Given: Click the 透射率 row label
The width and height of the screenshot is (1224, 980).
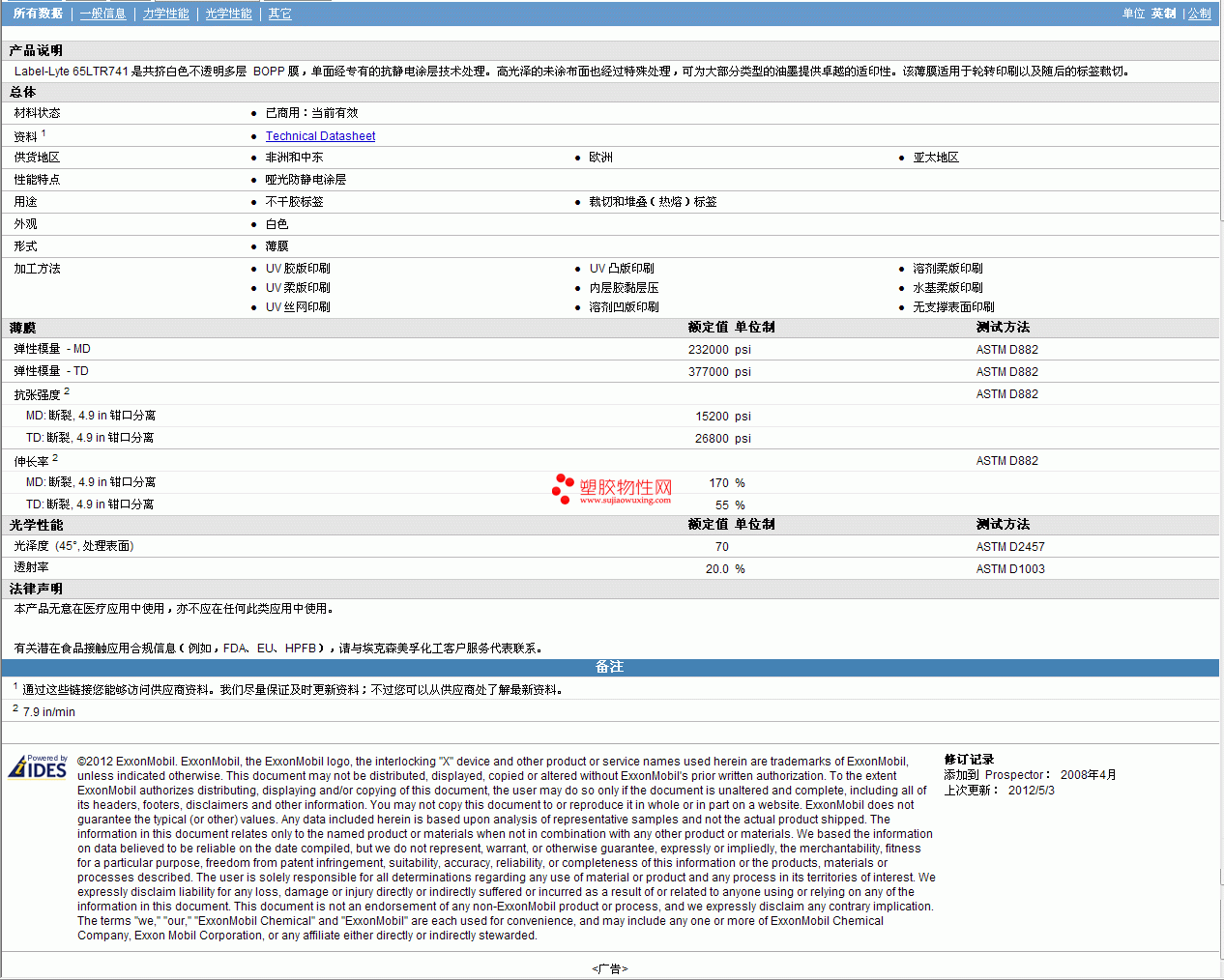Looking at the screenshot, I should pos(31,567).
